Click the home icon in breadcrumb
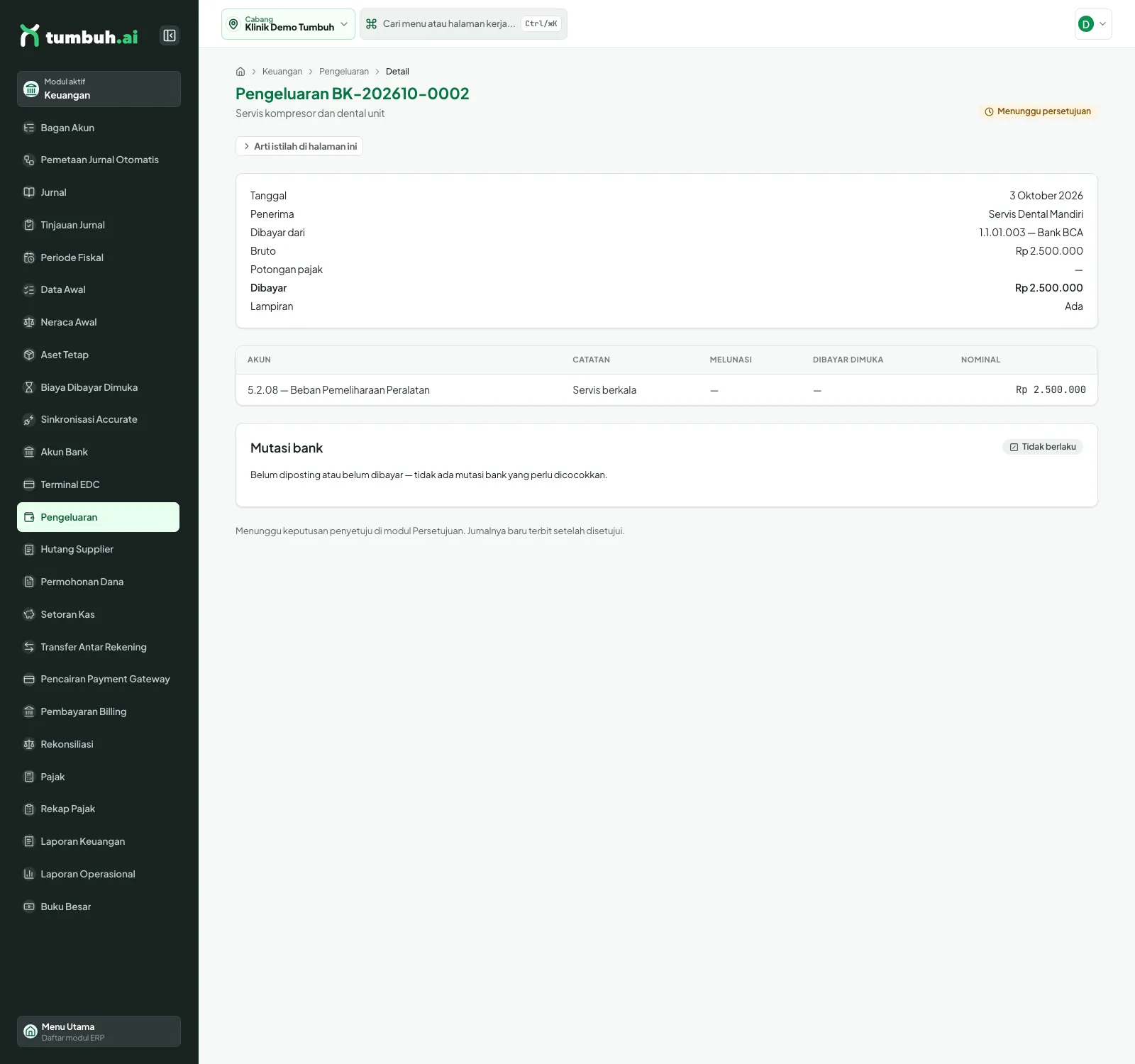Screen dimensions: 1135x1064 point(240,72)
